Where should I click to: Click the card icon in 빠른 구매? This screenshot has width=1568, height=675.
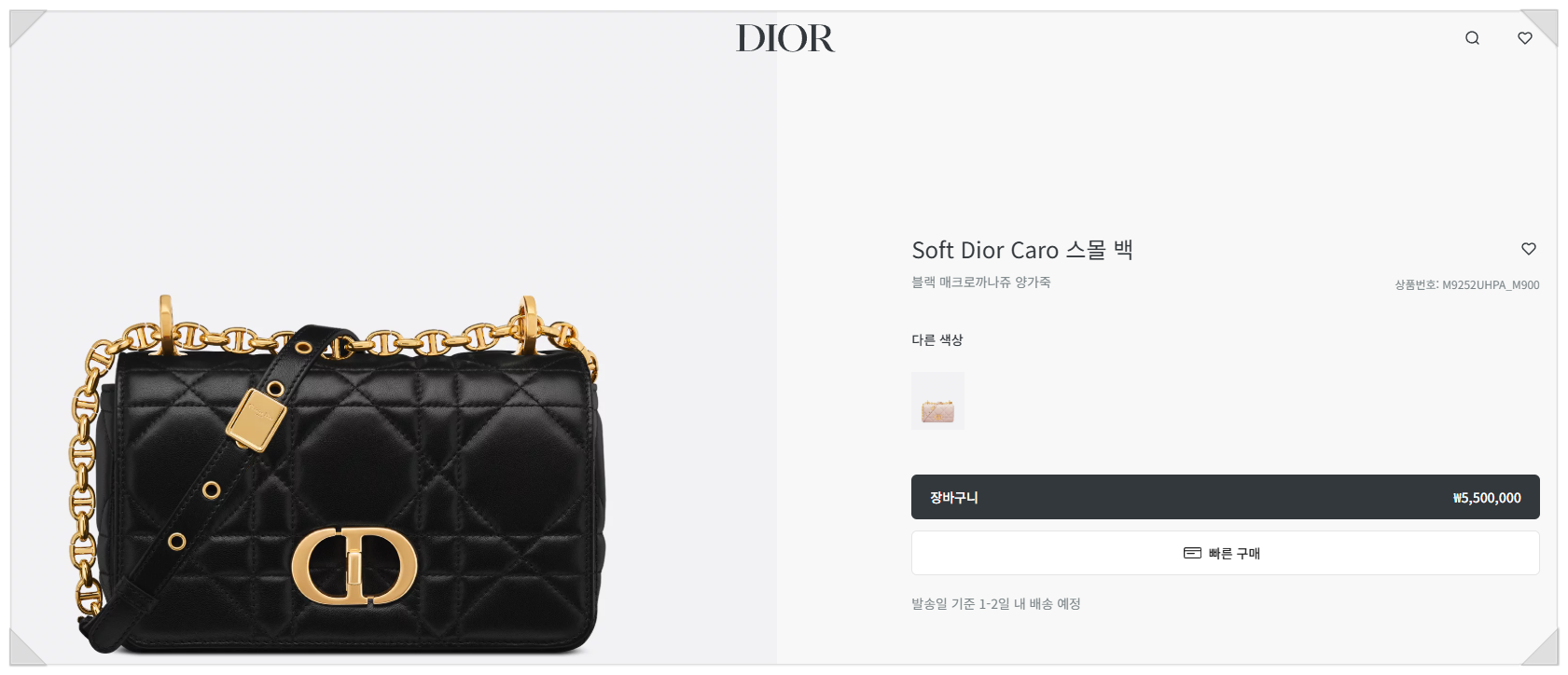[x=1192, y=553]
